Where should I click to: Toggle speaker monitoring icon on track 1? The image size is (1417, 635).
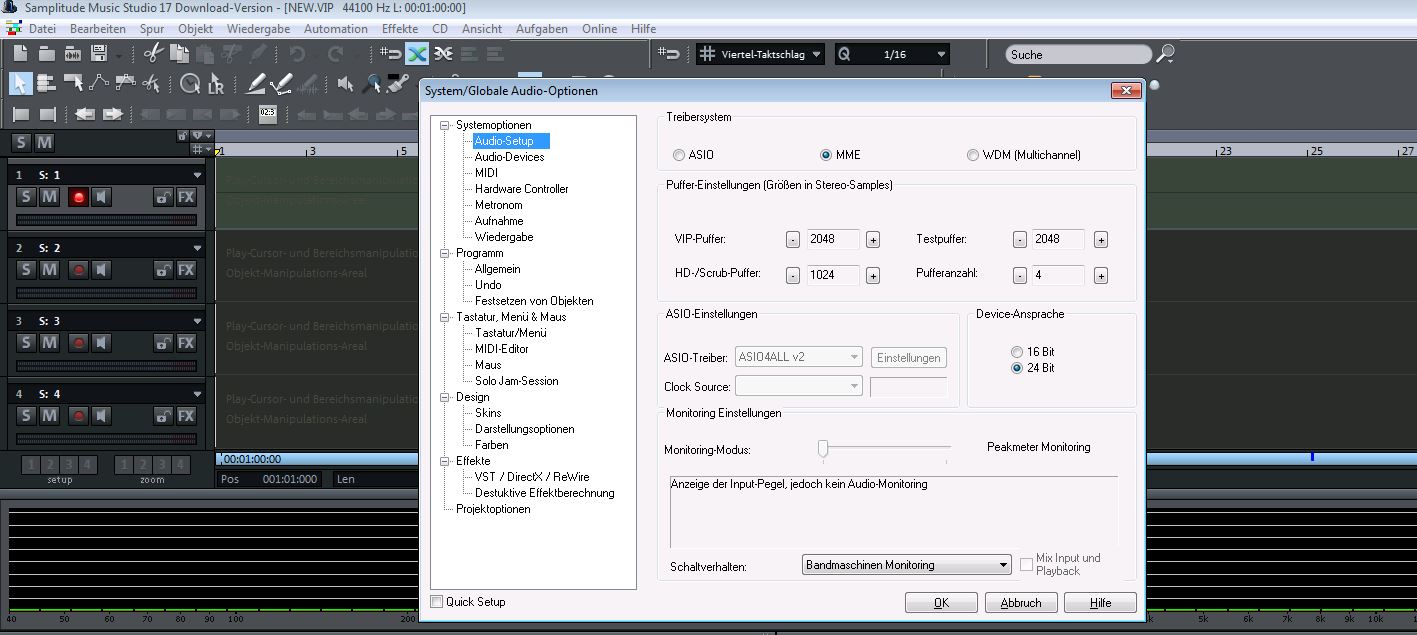click(x=101, y=197)
